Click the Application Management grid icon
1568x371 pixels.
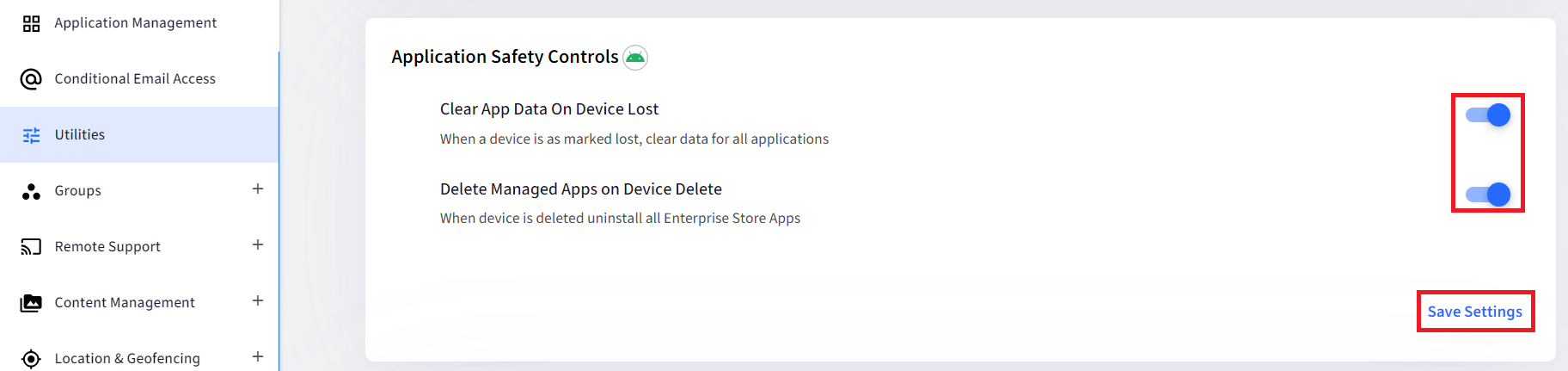point(32,23)
